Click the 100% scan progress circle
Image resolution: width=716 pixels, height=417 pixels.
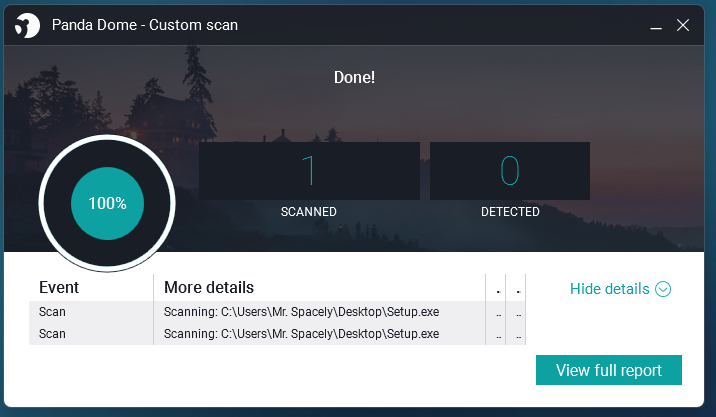[x=107, y=203]
